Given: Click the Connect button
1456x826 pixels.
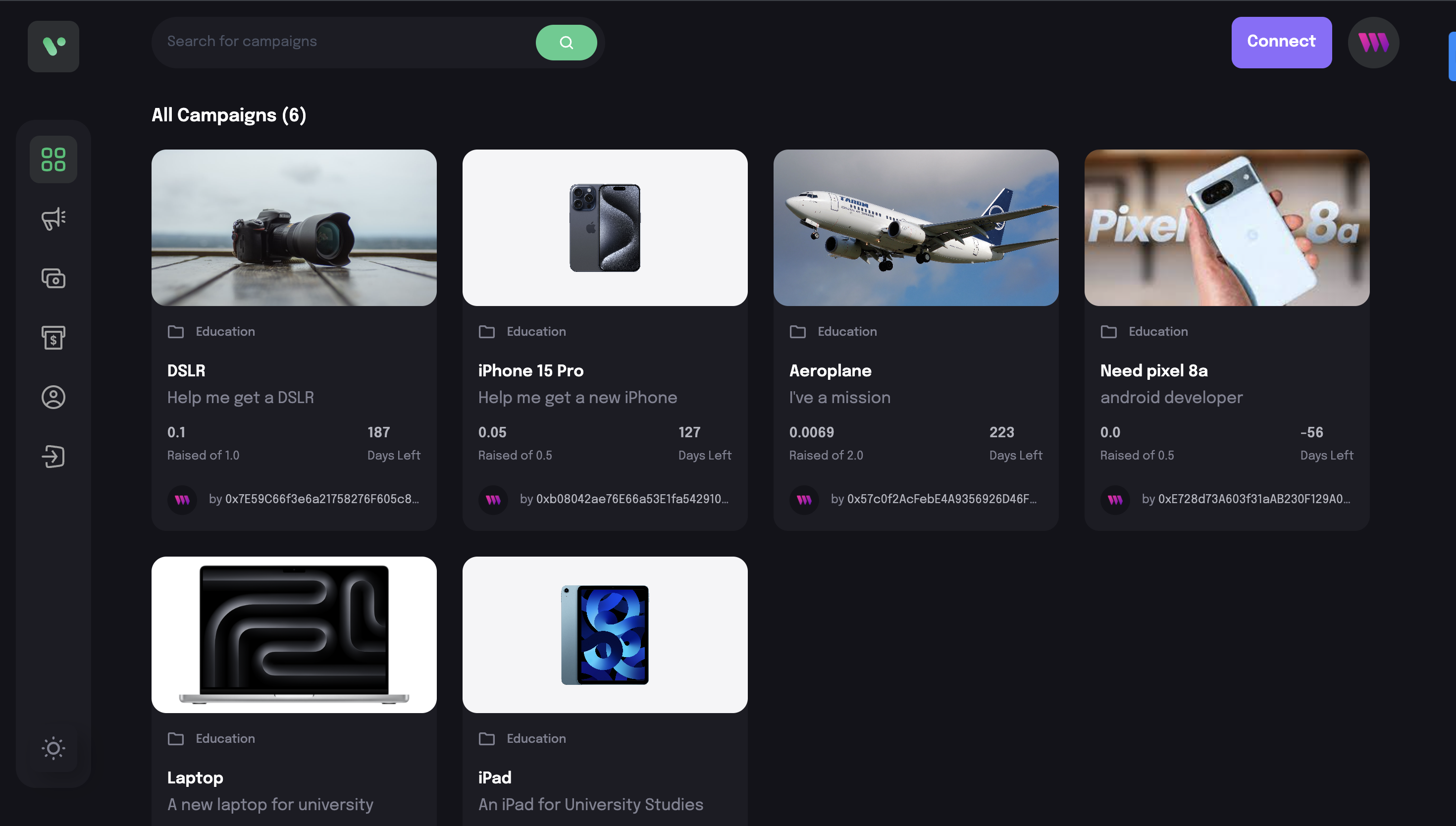Looking at the screenshot, I should tap(1281, 42).
